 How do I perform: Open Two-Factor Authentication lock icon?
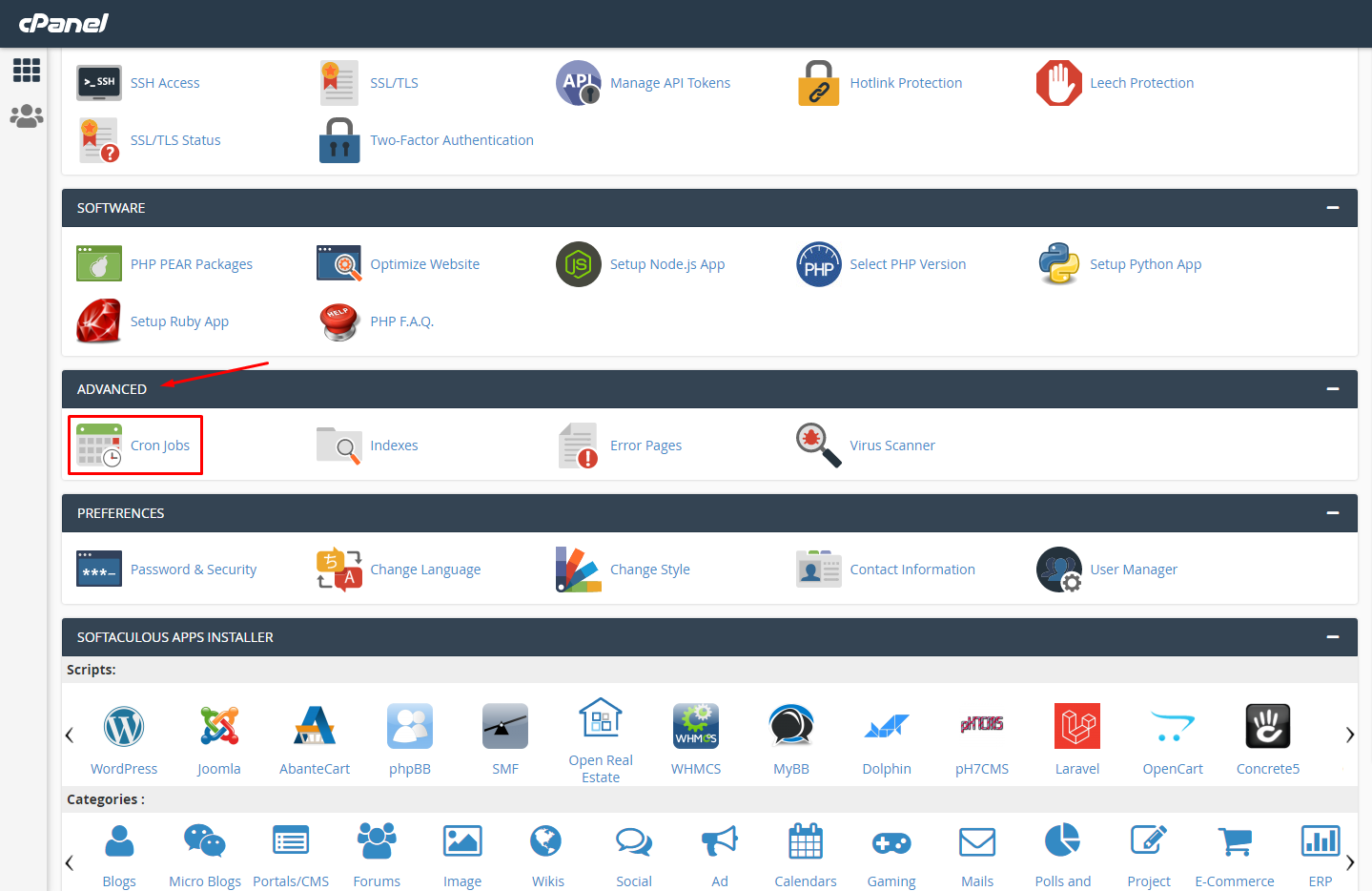click(x=339, y=140)
